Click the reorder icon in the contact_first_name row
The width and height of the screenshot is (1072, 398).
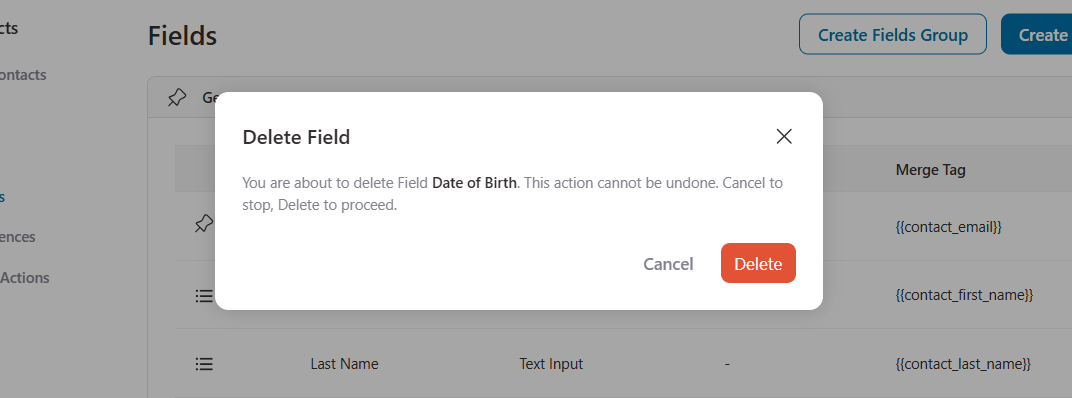click(204, 295)
